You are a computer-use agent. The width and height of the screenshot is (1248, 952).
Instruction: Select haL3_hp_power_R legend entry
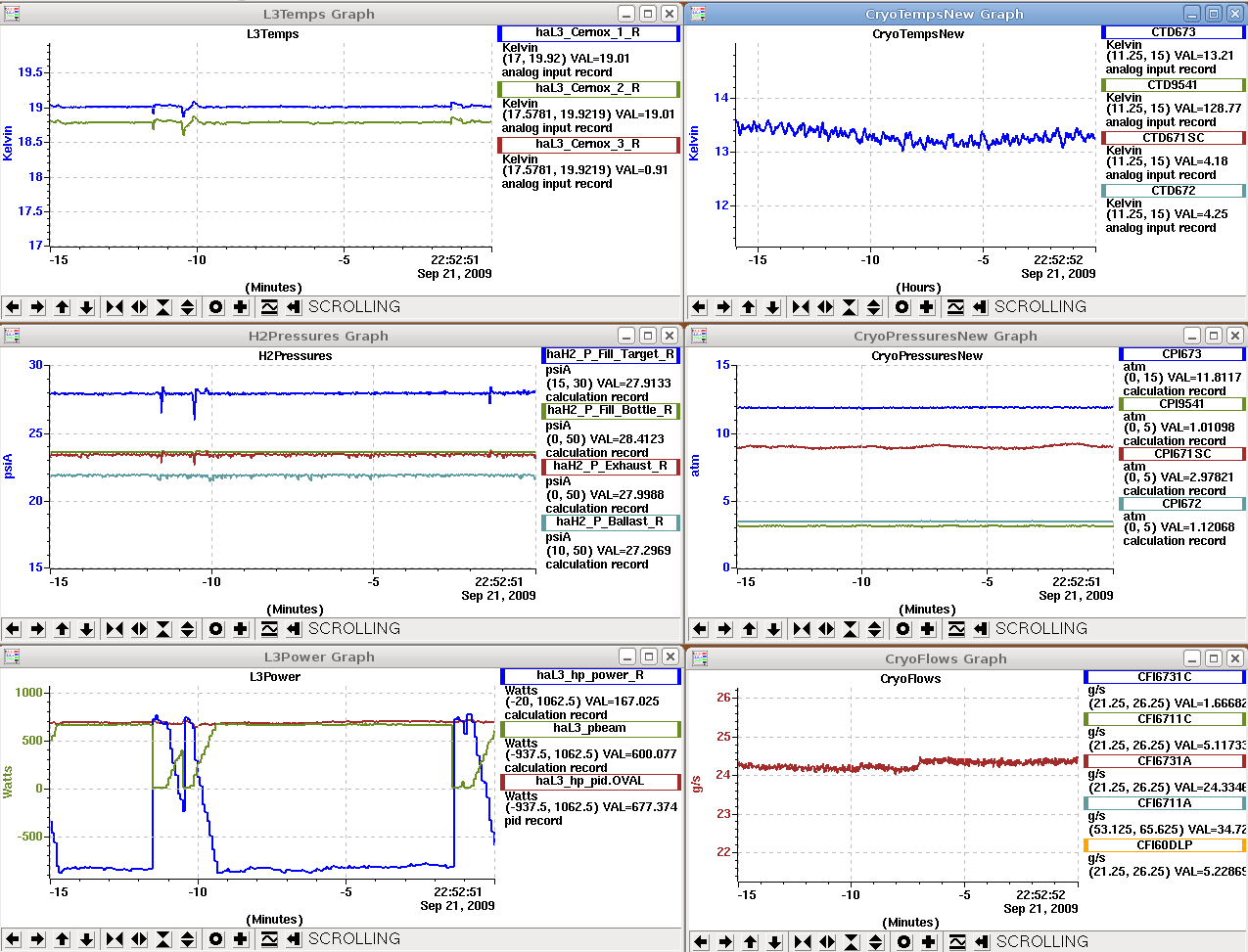click(590, 675)
